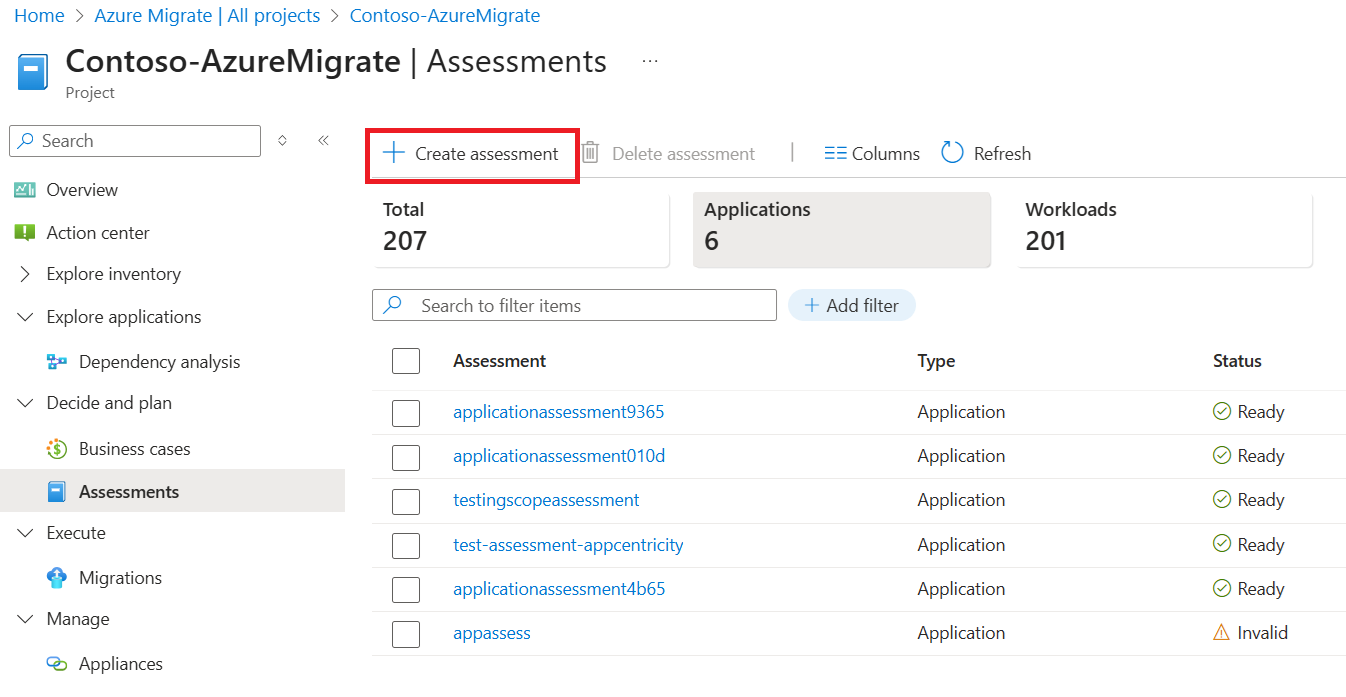Collapse the Explore applications section
The width and height of the screenshot is (1346, 697).
click(25, 317)
